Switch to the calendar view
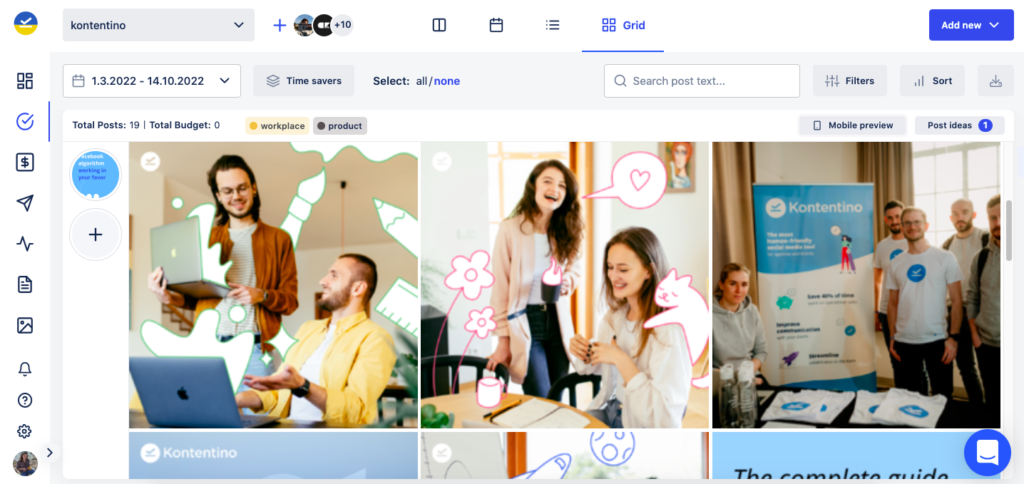1024x484 pixels. [496, 25]
